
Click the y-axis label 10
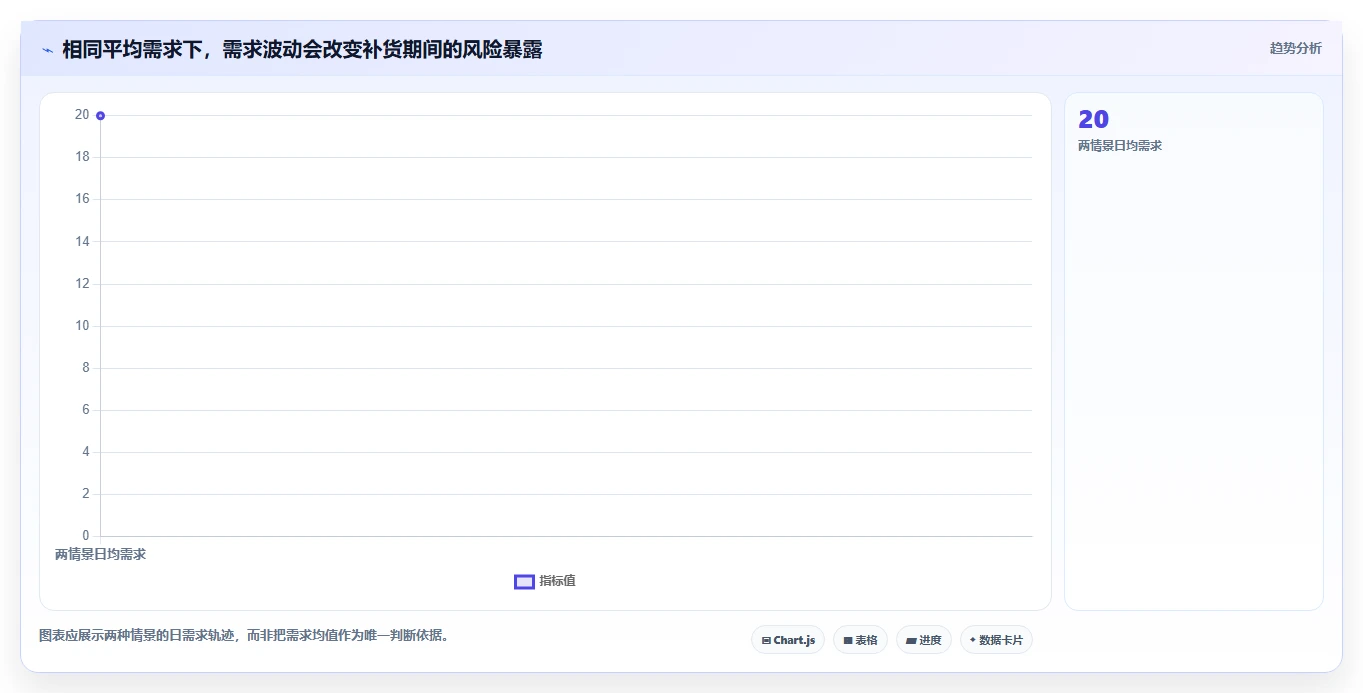click(x=82, y=326)
